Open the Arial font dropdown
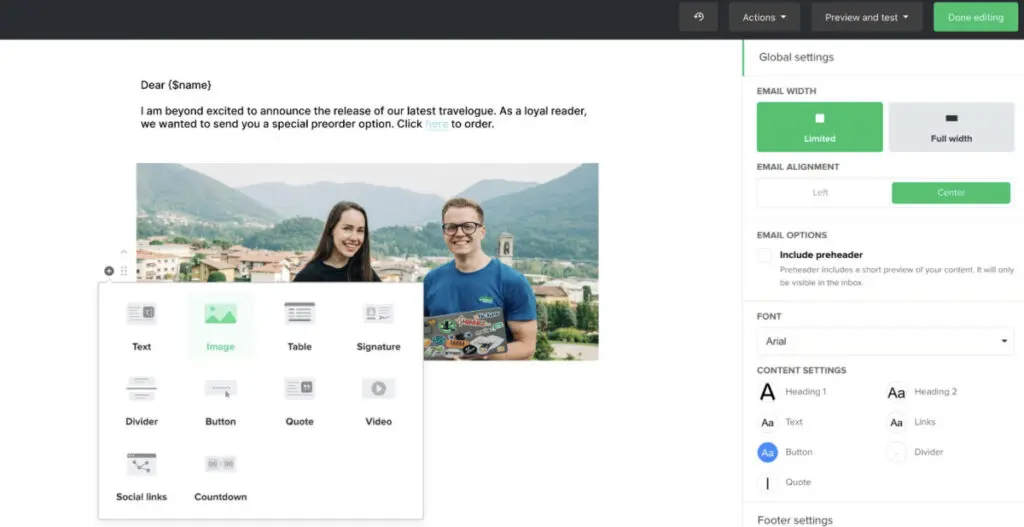The height and width of the screenshot is (527, 1024). (x=886, y=341)
